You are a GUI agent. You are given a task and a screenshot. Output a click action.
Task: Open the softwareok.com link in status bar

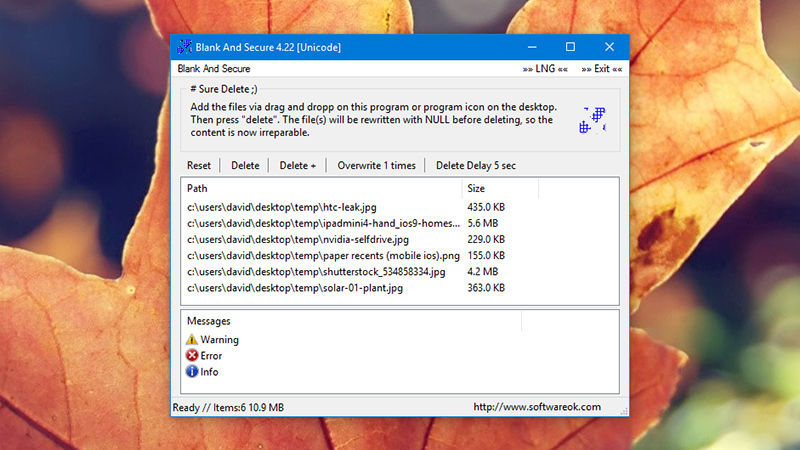537,407
